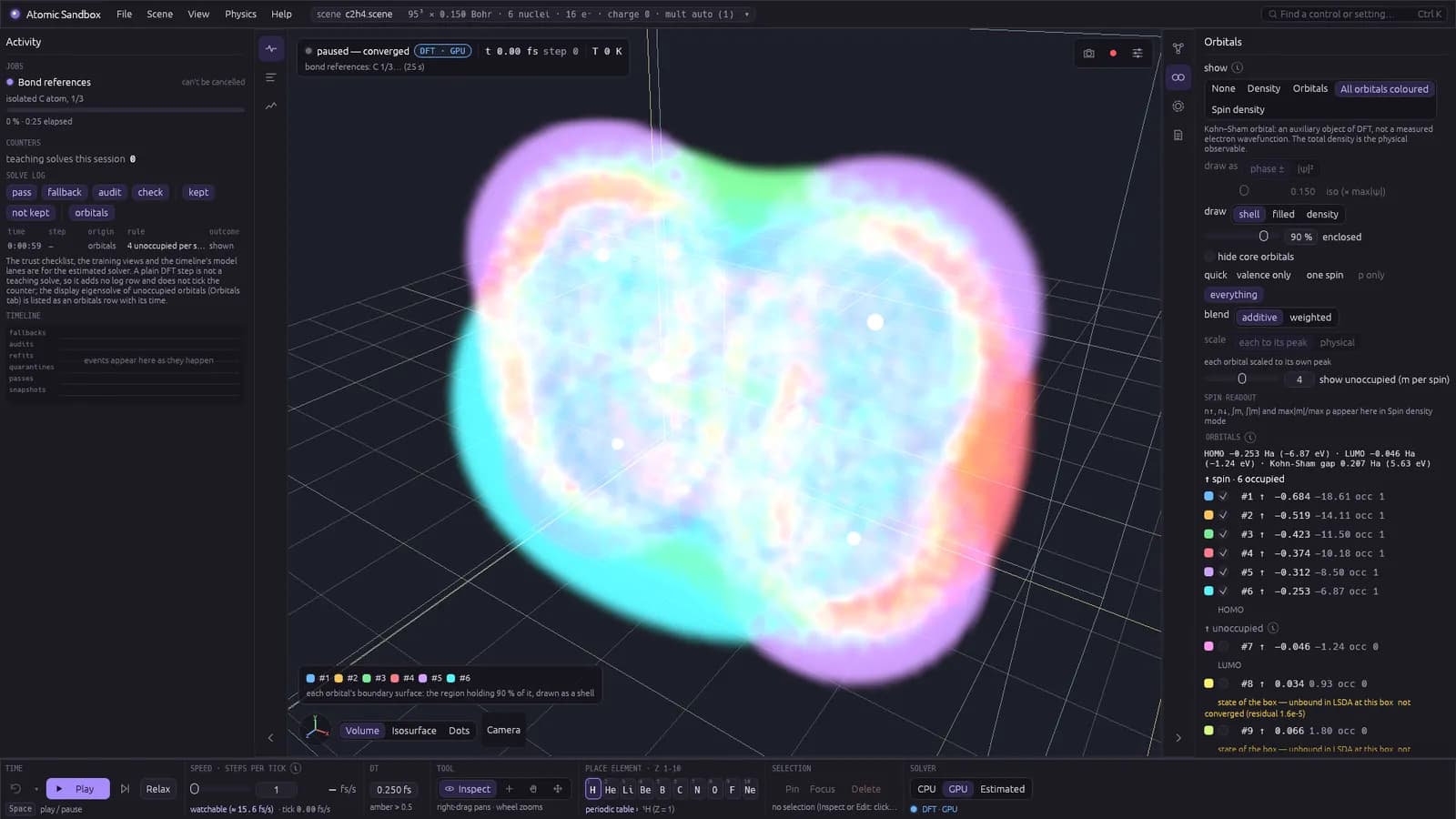Expand the scene settings dropdown arrow
This screenshot has width=1456, height=819.
coord(747,15)
